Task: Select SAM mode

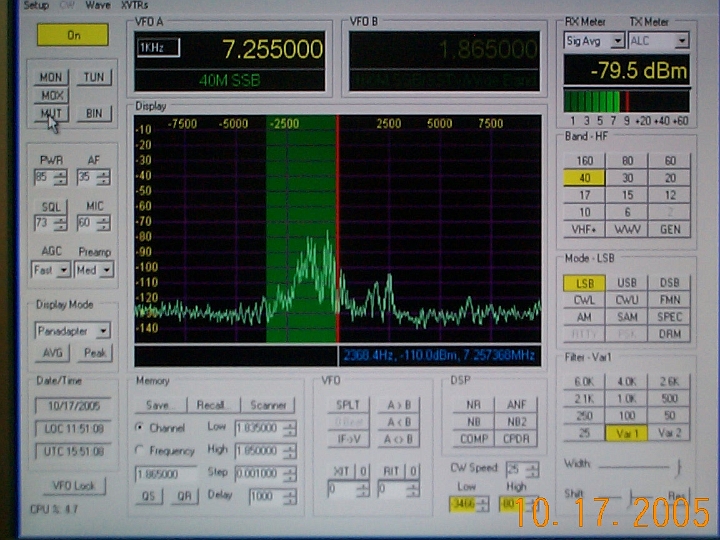Action: click(x=627, y=317)
